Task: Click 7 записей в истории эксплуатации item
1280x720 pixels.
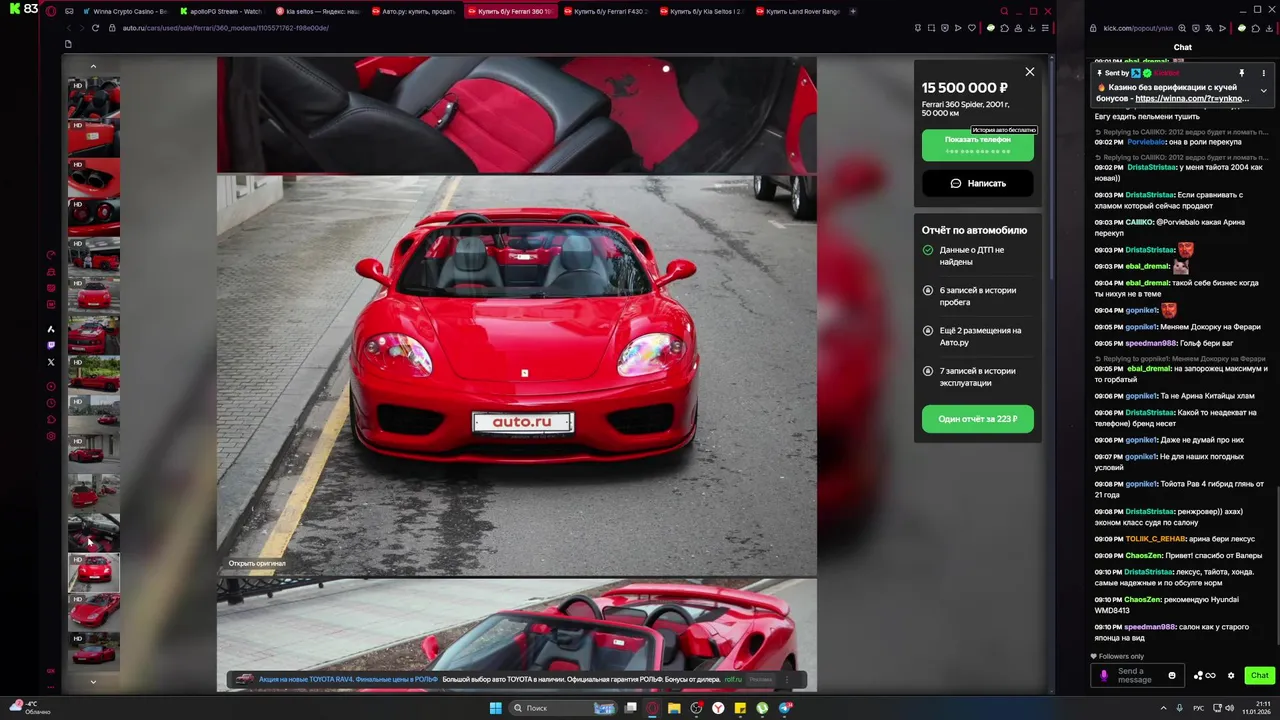Action: (x=977, y=377)
